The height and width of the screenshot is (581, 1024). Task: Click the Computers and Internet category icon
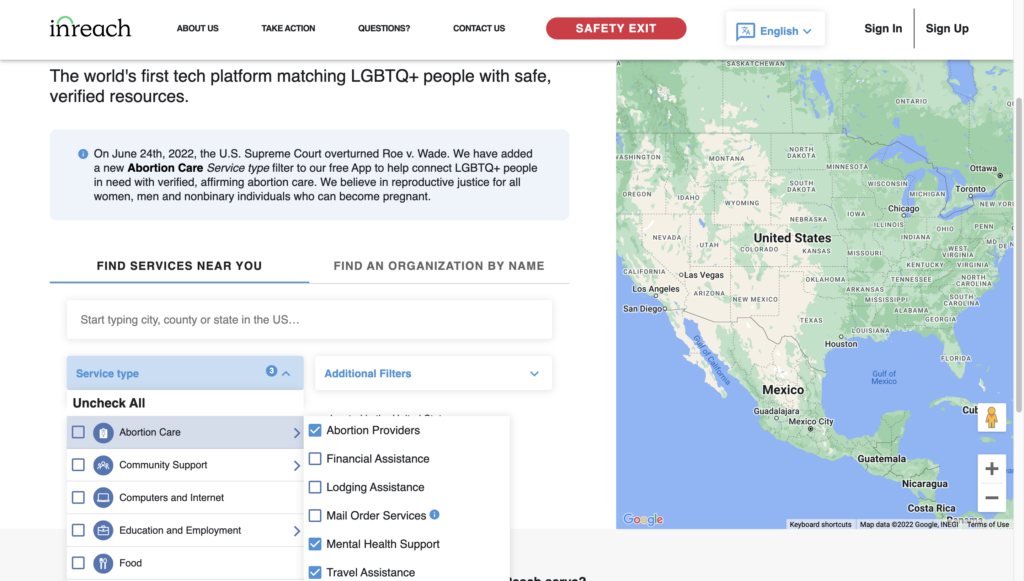[103, 498]
